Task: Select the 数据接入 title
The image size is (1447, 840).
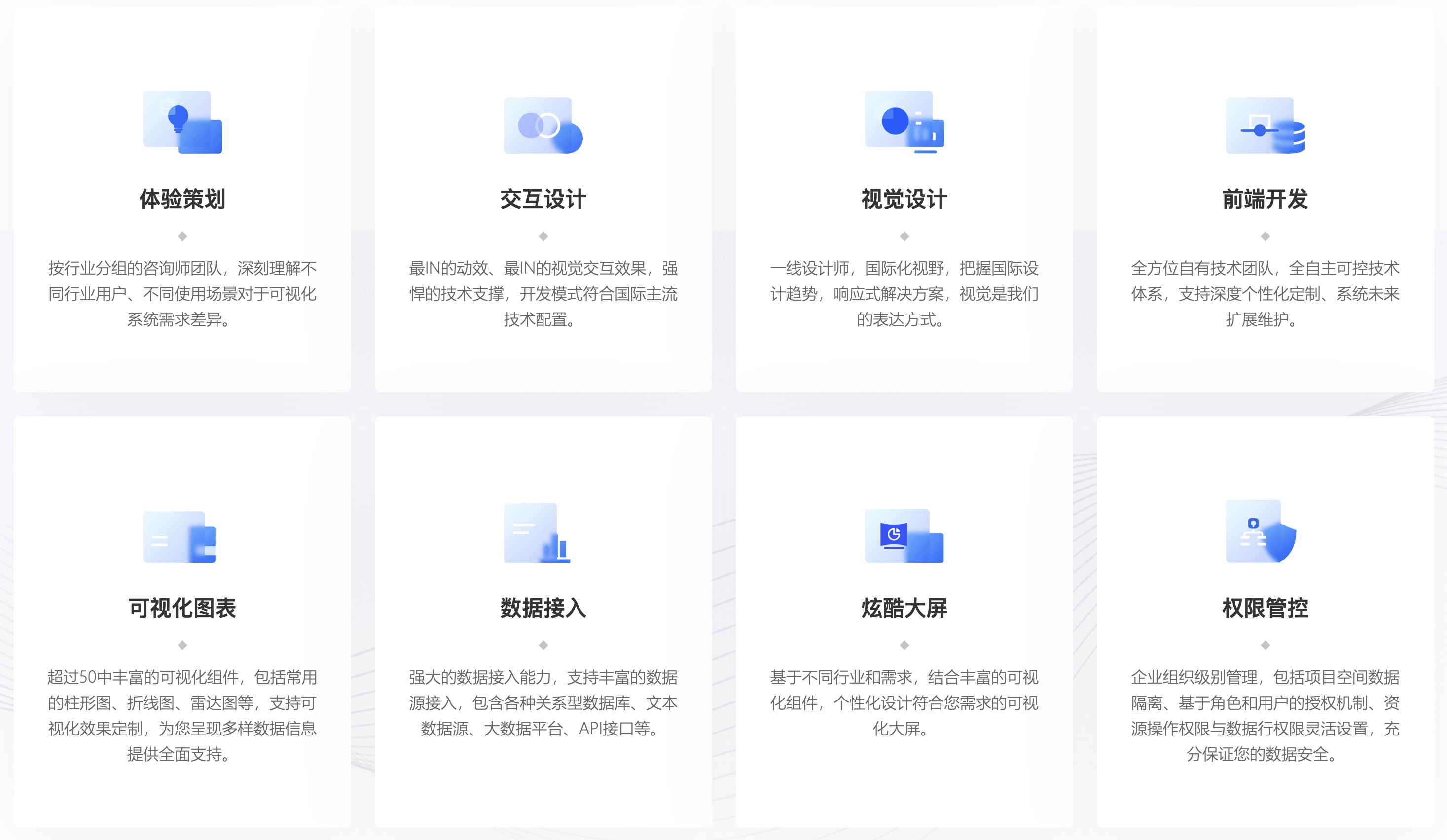Action: (x=543, y=608)
